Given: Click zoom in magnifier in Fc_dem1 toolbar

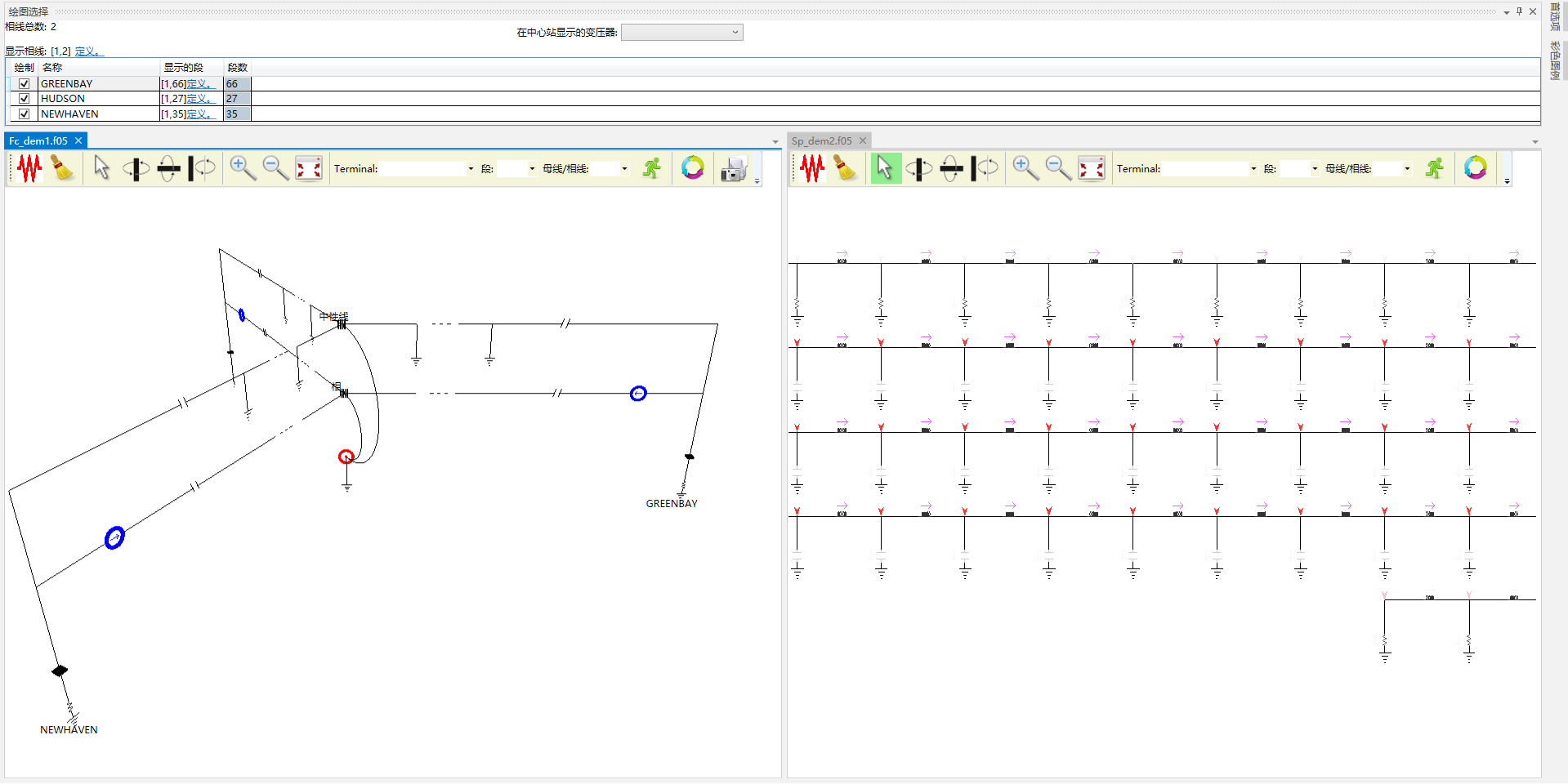Looking at the screenshot, I should point(242,168).
